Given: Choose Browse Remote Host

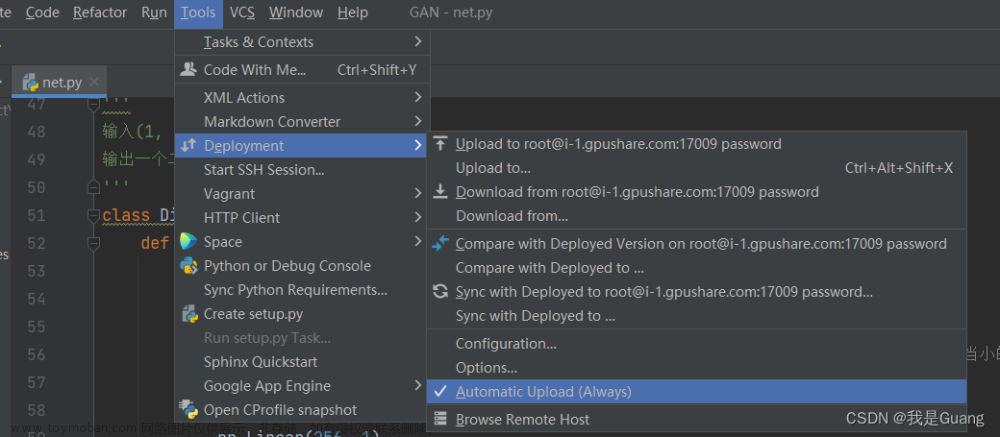Looking at the screenshot, I should tap(696, 420).
